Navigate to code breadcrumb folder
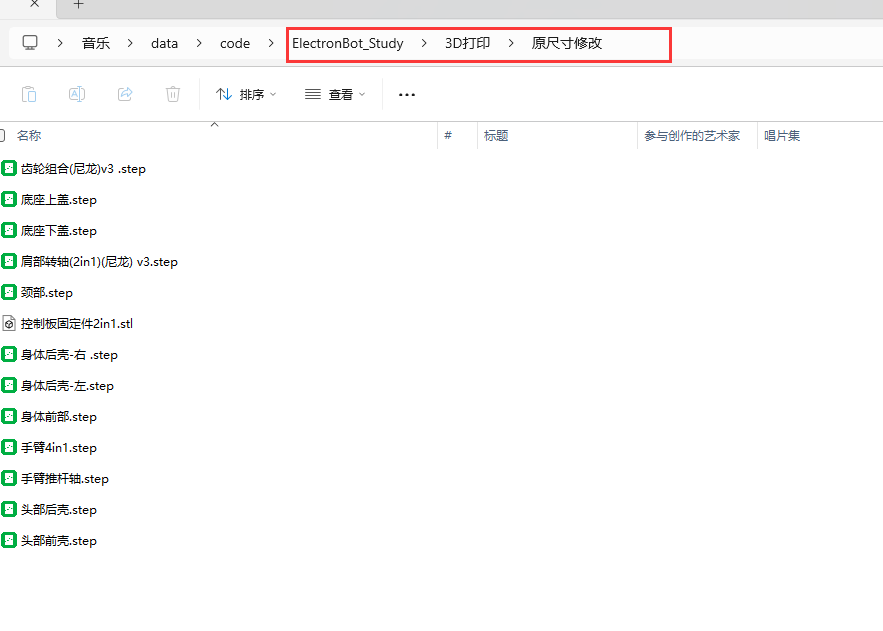883x631 pixels. (235, 43)
